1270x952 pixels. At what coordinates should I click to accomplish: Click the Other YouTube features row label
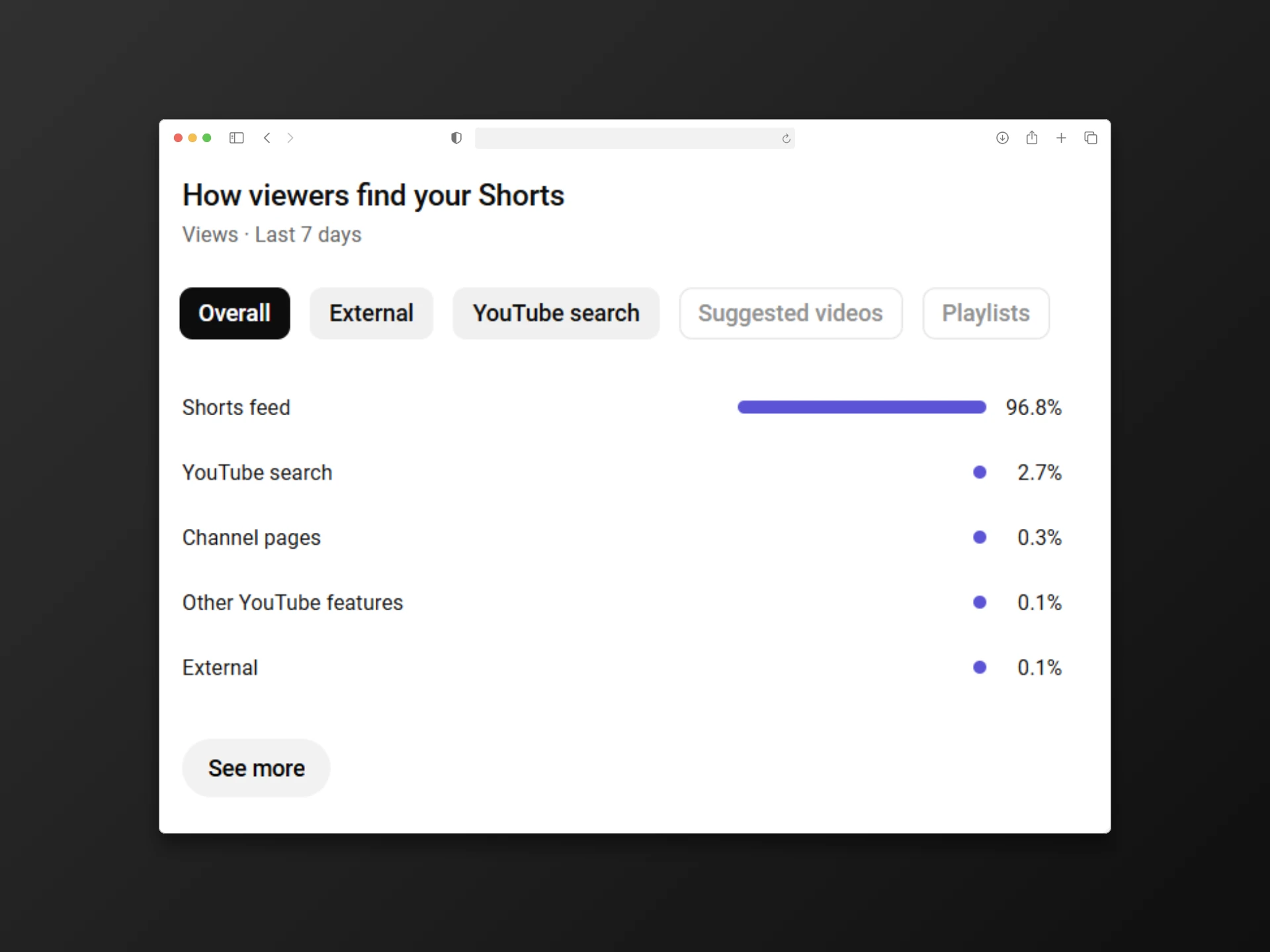click(292, 603)
